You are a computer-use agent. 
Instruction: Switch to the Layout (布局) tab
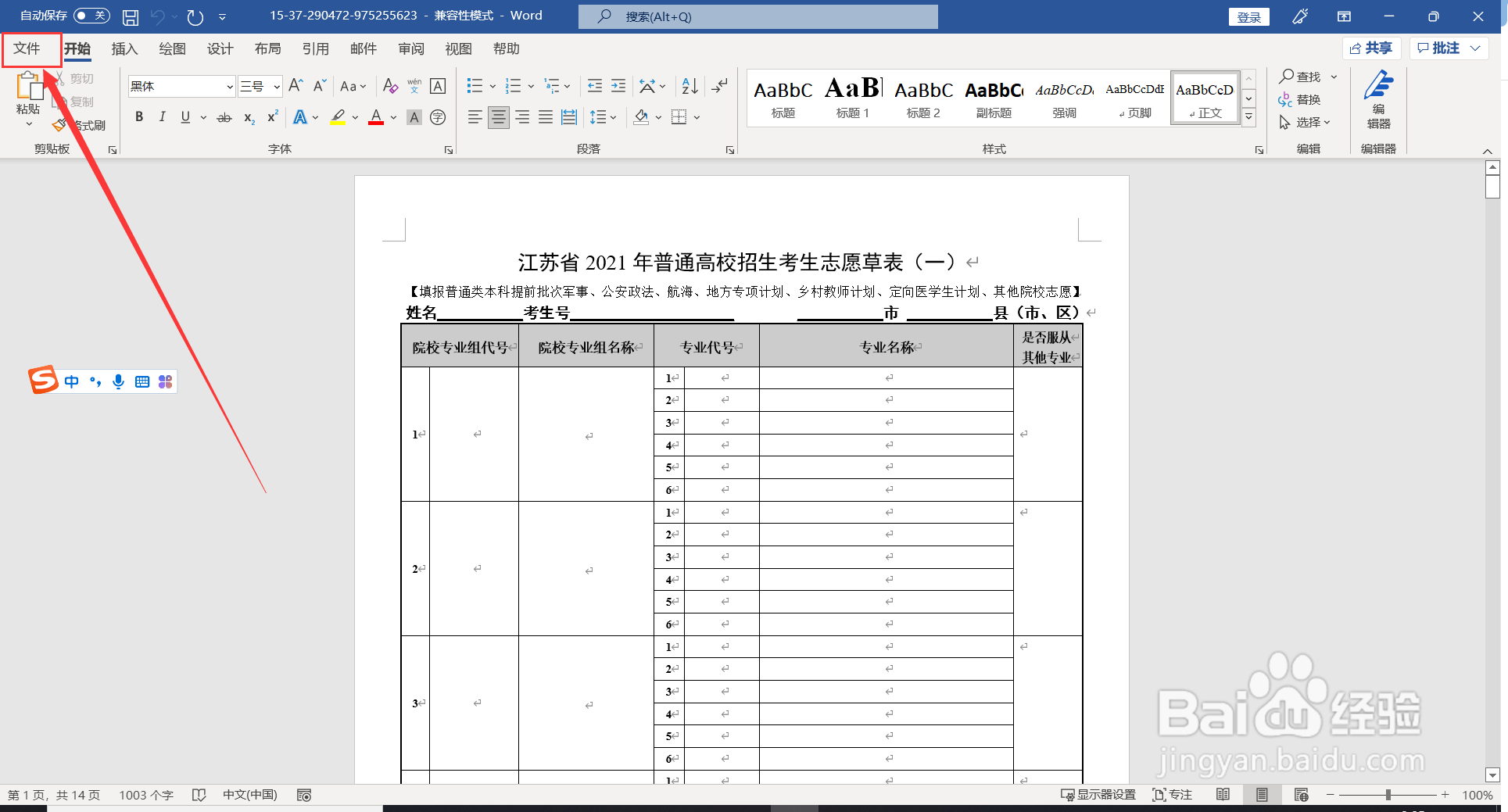pos(267,48)
